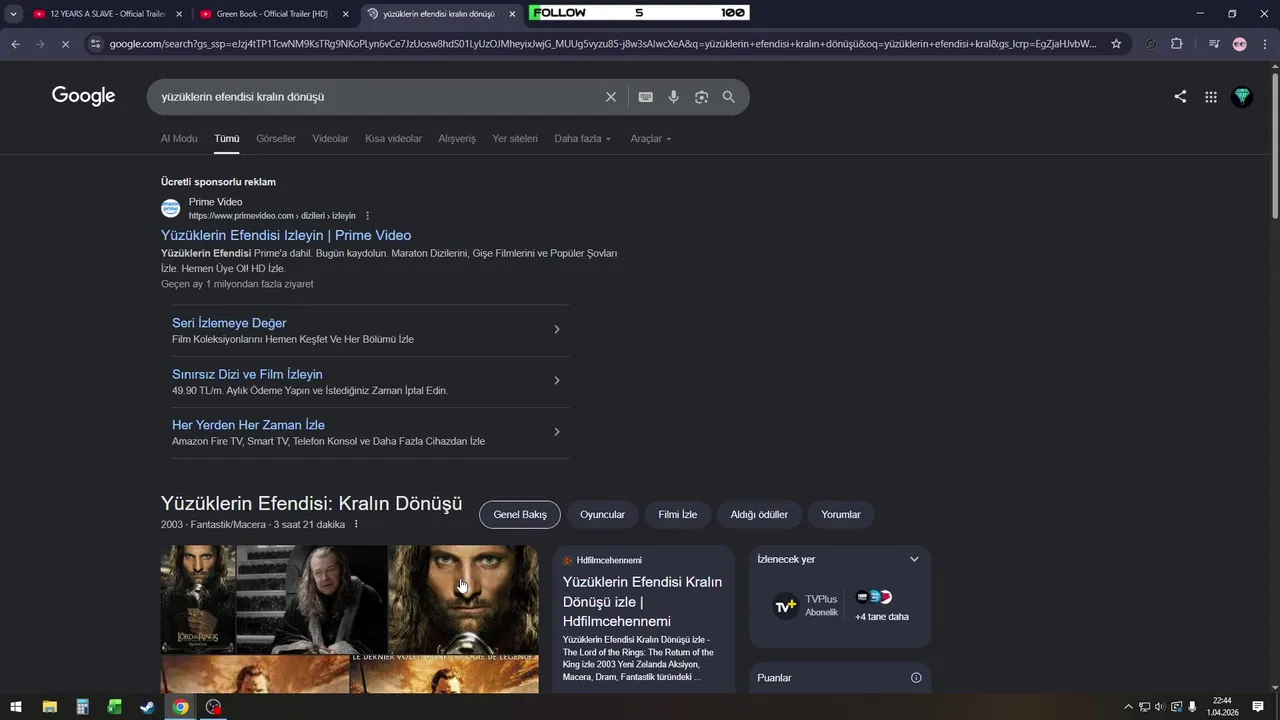Select the Genel Bakış chip

(x=520, y=515)
